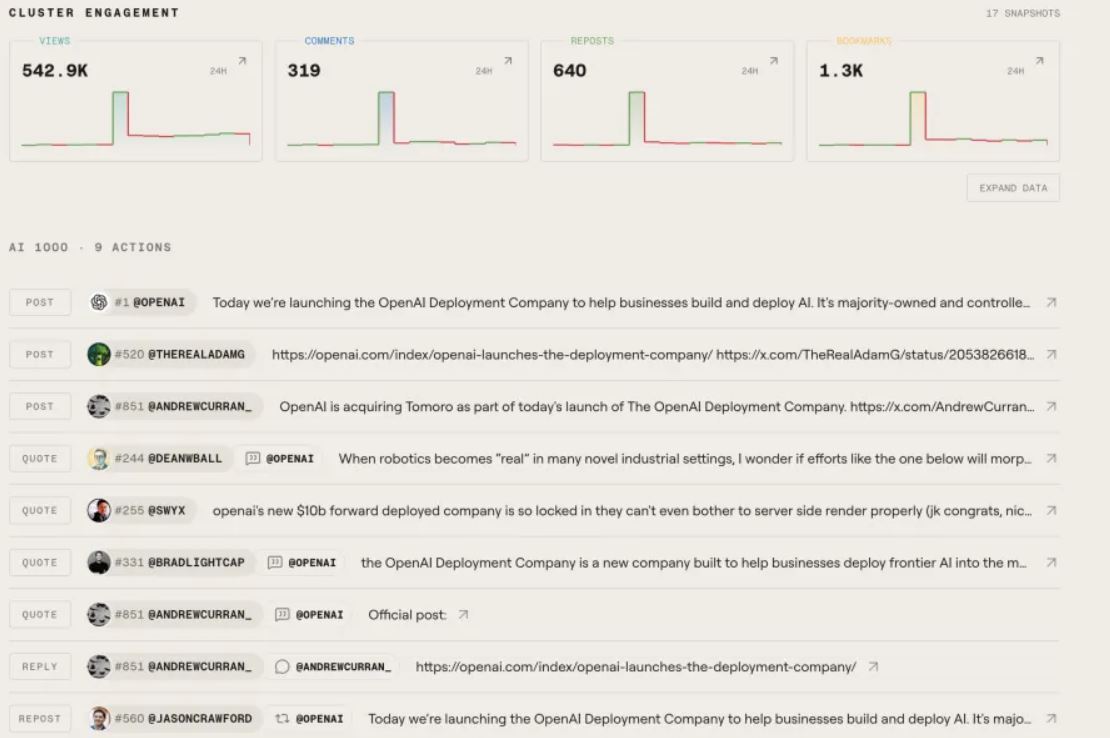The height and width of the screenshot is (738, 1110).
Task: Open arrow link in @ANDREWCURRAN_ reply row
Action: tap(873, 667)
